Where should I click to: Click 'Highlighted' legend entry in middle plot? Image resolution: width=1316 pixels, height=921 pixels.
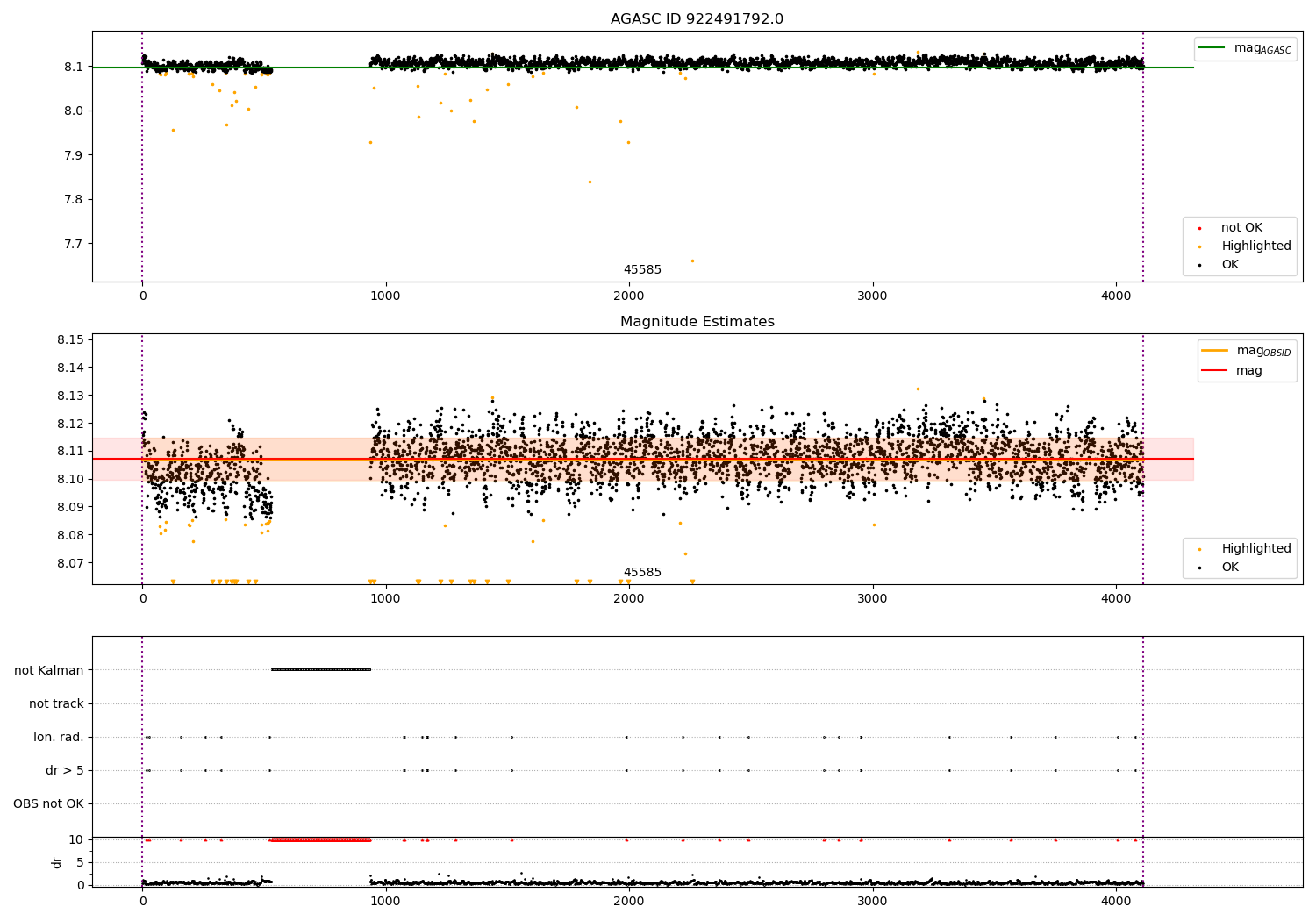[x=1255, y=549]
